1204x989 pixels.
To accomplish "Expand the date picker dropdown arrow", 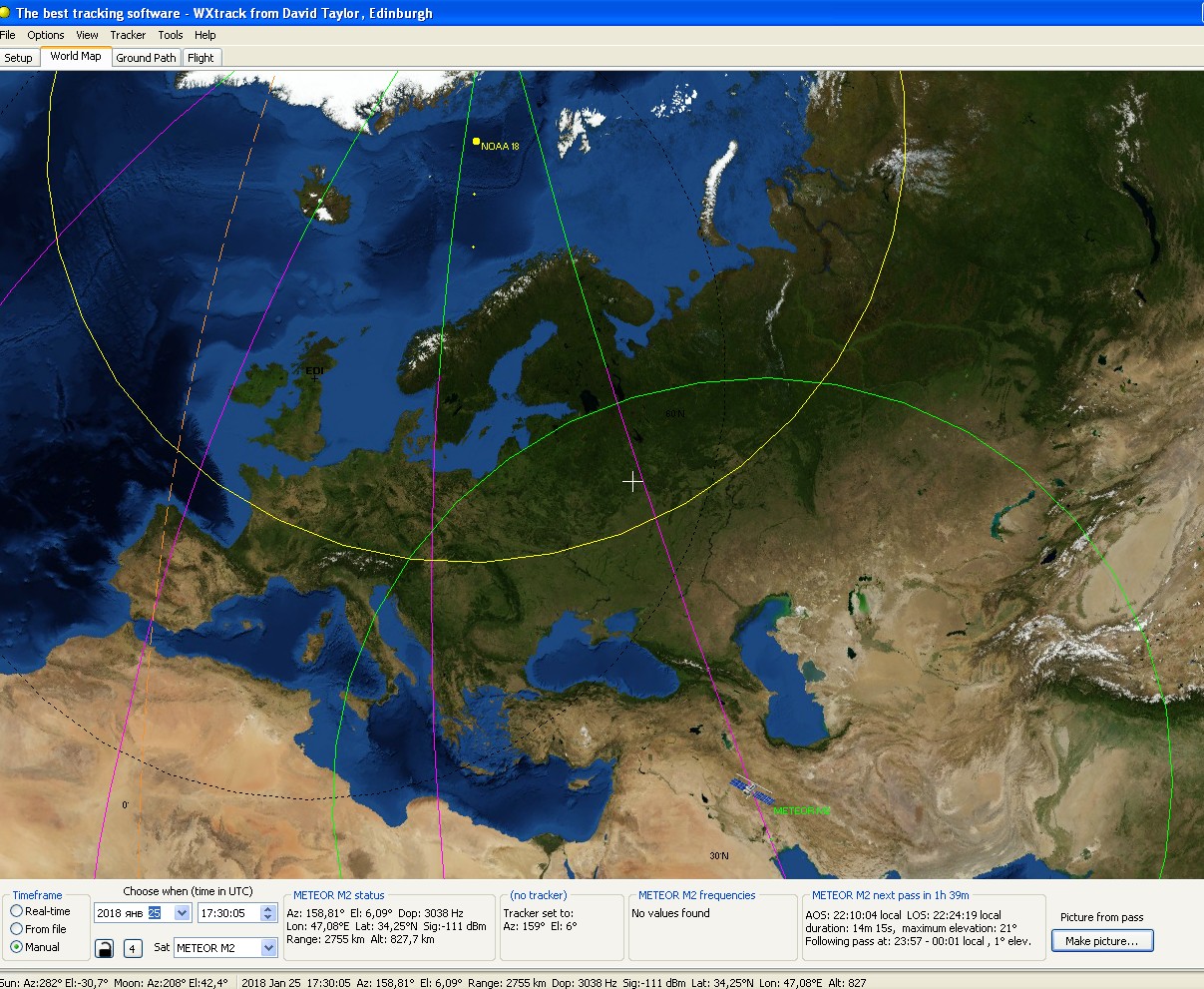I will coord(182,913).
